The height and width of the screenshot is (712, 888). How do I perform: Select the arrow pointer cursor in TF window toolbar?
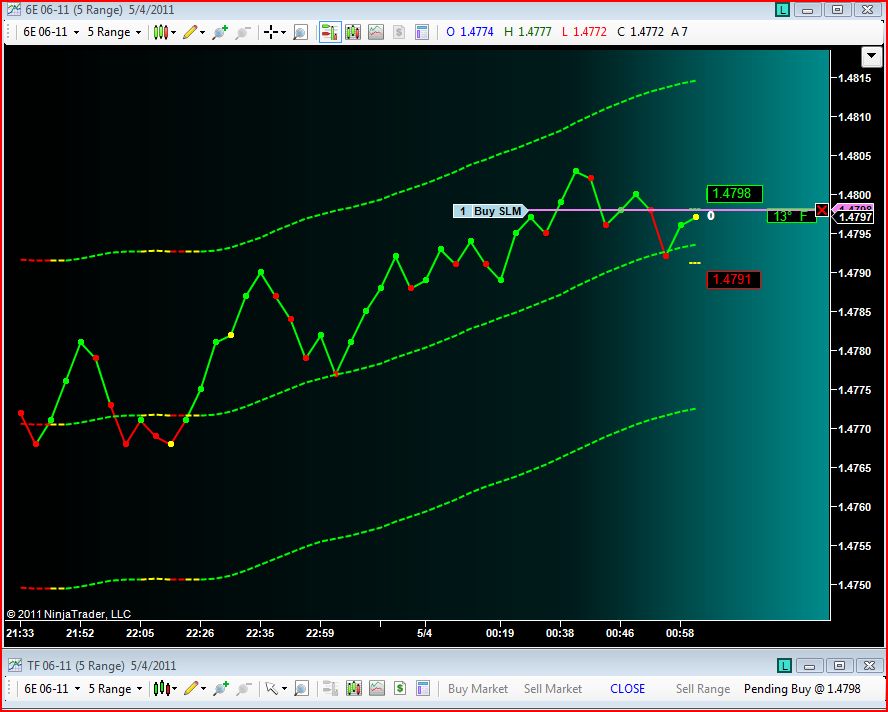pyautogui.click(x=272, y=689)
